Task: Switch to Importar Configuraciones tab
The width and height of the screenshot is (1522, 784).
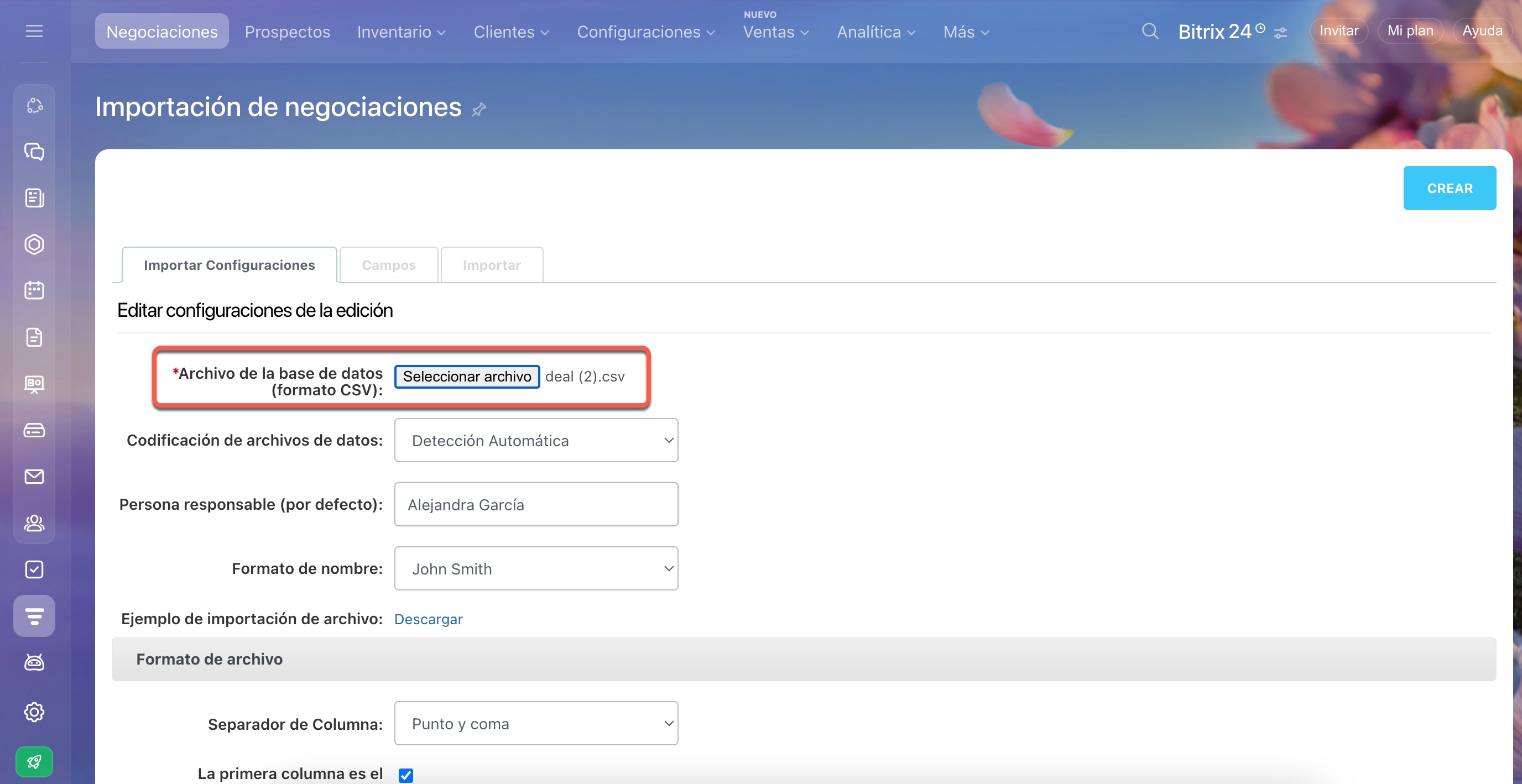Action: [230, 265]
